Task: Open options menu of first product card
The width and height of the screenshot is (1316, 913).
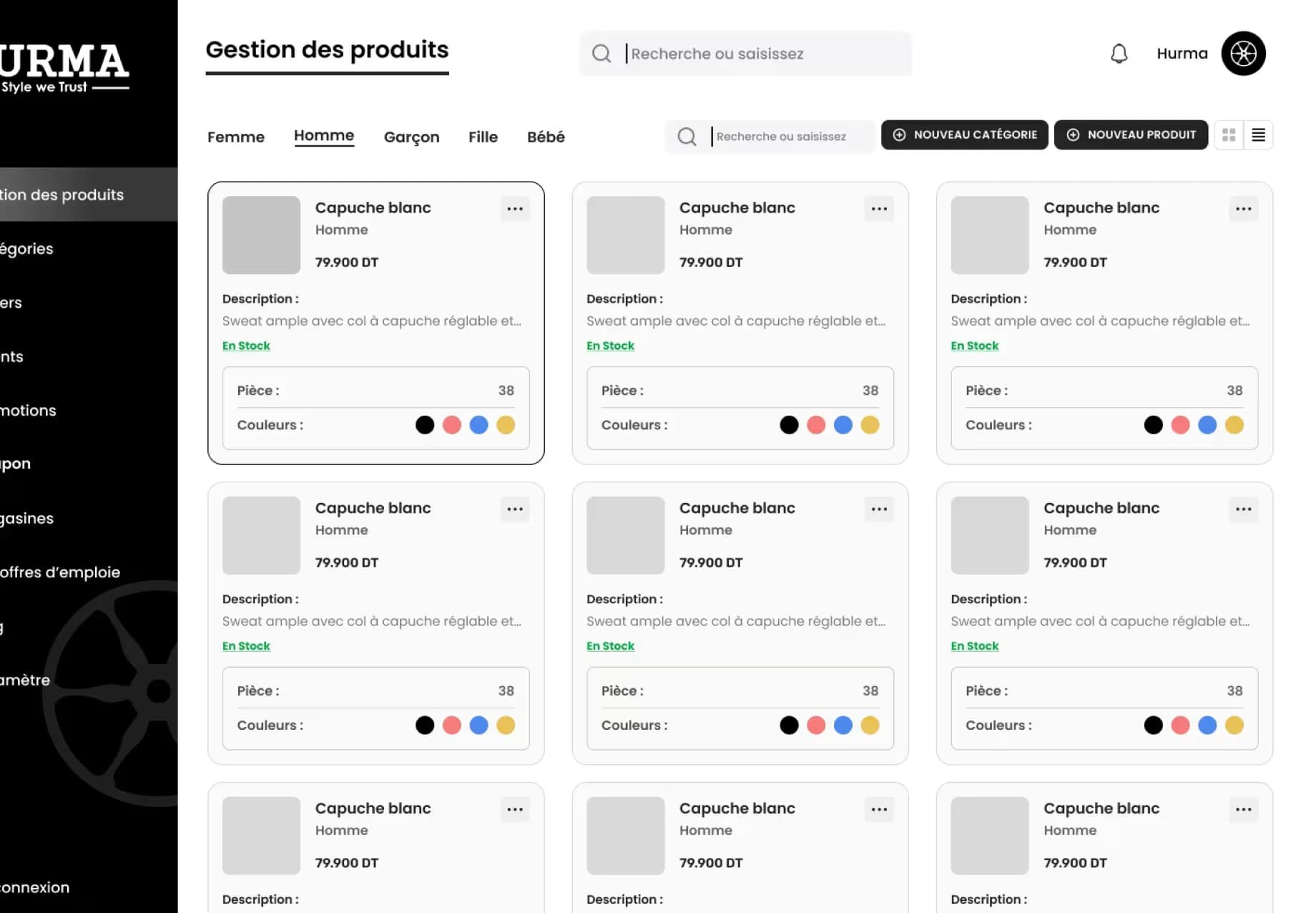Action: 515,209
